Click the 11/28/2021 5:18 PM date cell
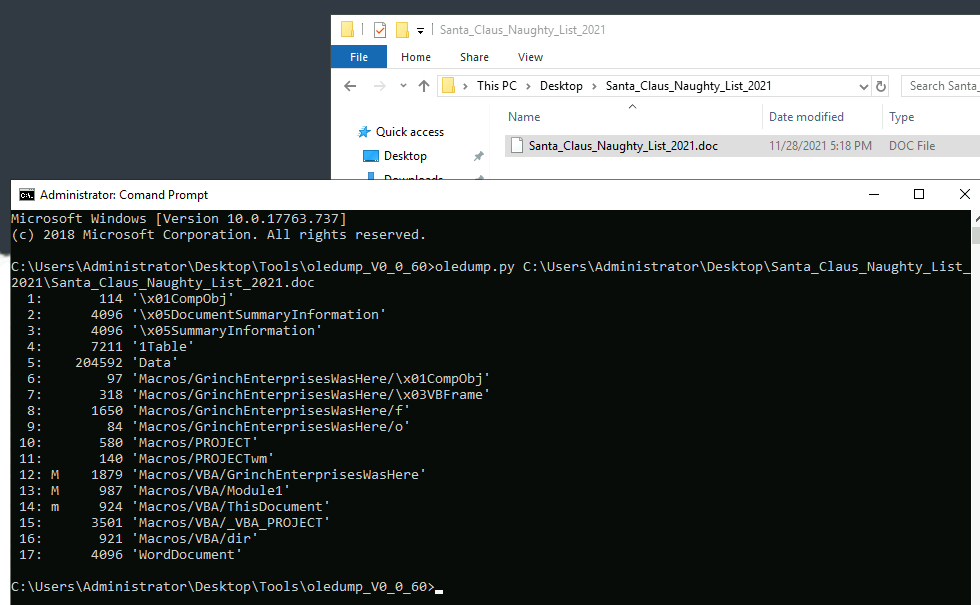The width and height of the screenshot is (980, 605). [820, 146]
